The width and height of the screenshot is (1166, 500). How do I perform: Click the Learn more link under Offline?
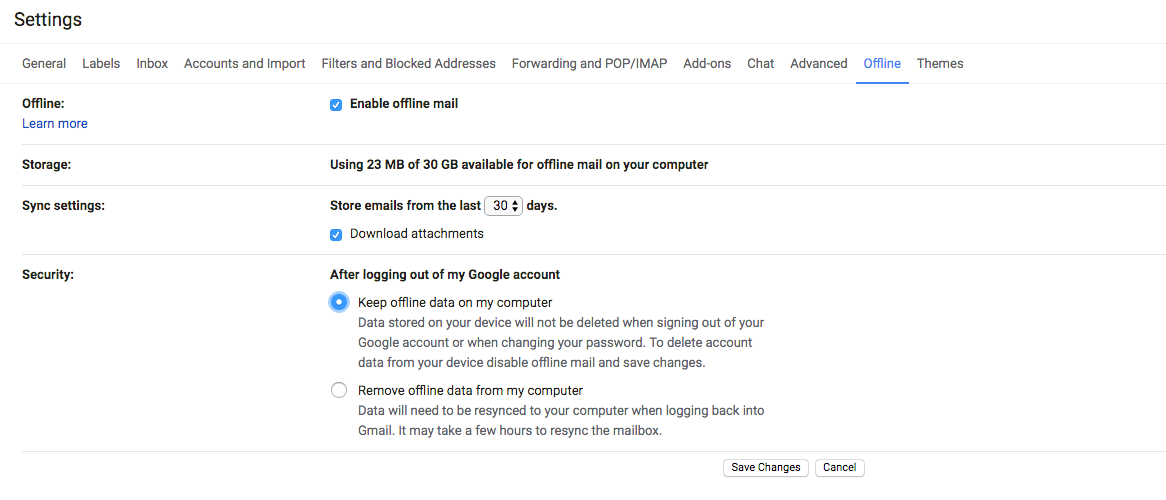pos(55,124)
